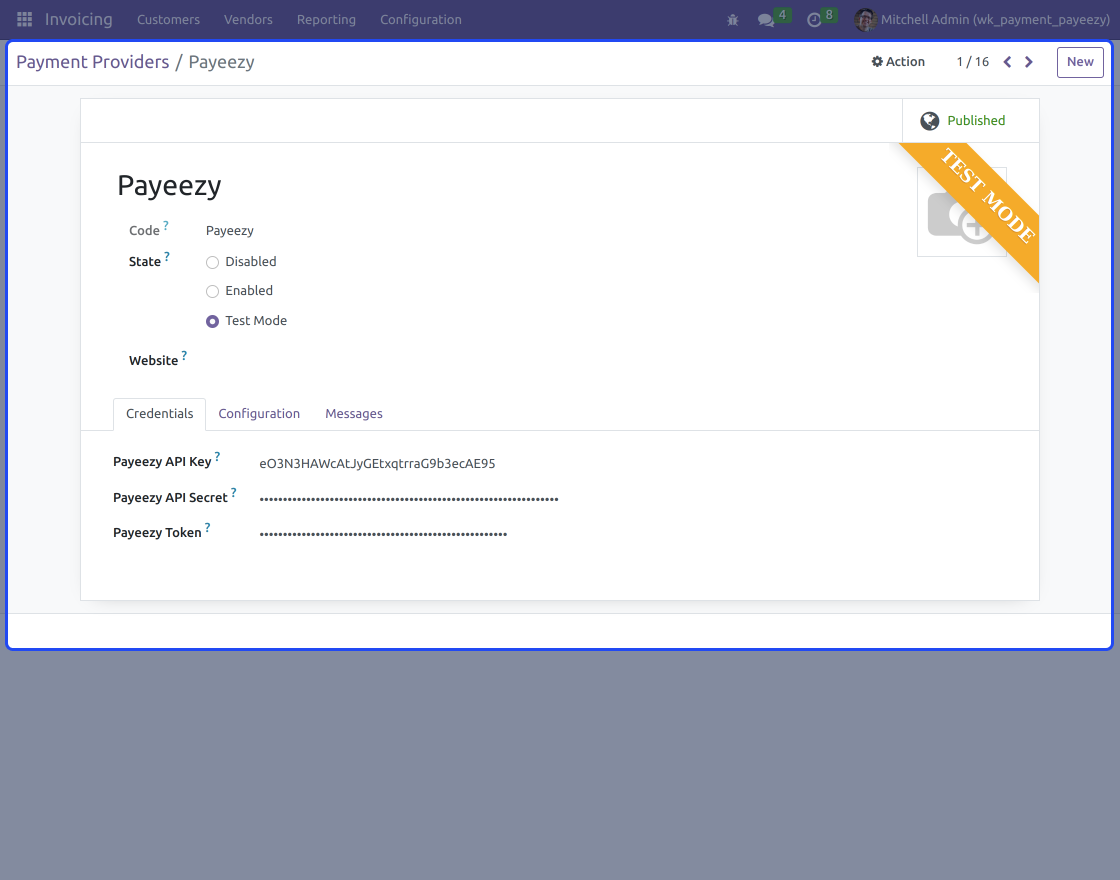Screen dimensions: 1120x880
Task: Show help for Payeezy Token
Action: [x=208, y=527]
